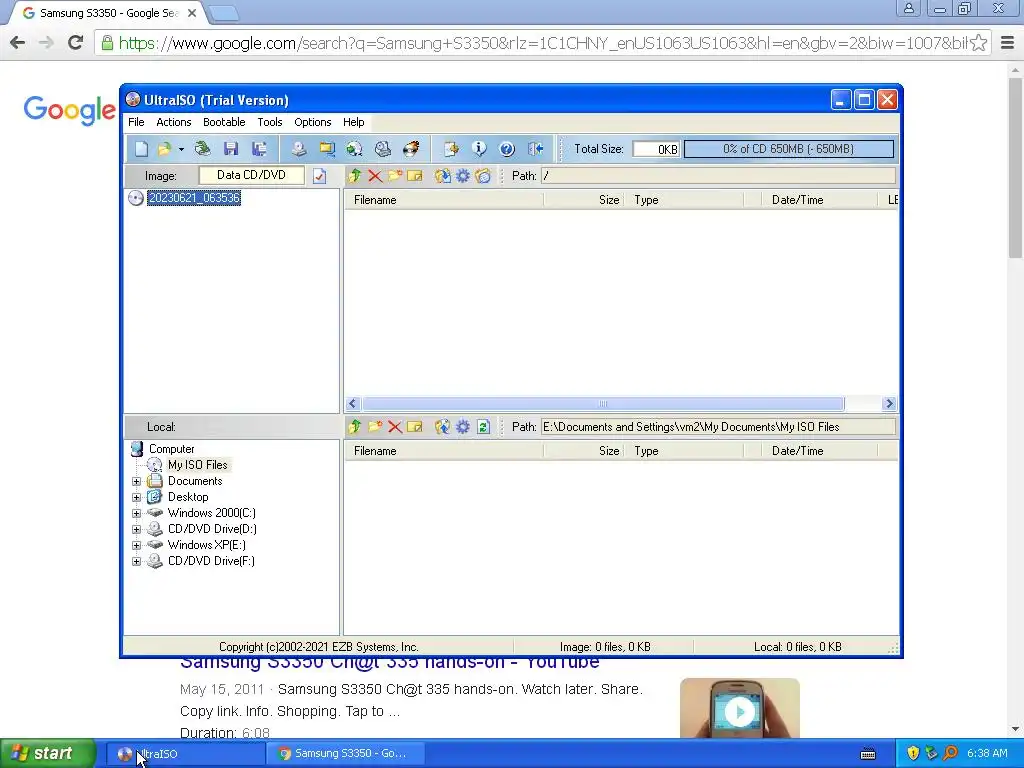Select My ISO Files in the Local tree
1024x768 pixels.
(x=197, y=465)
